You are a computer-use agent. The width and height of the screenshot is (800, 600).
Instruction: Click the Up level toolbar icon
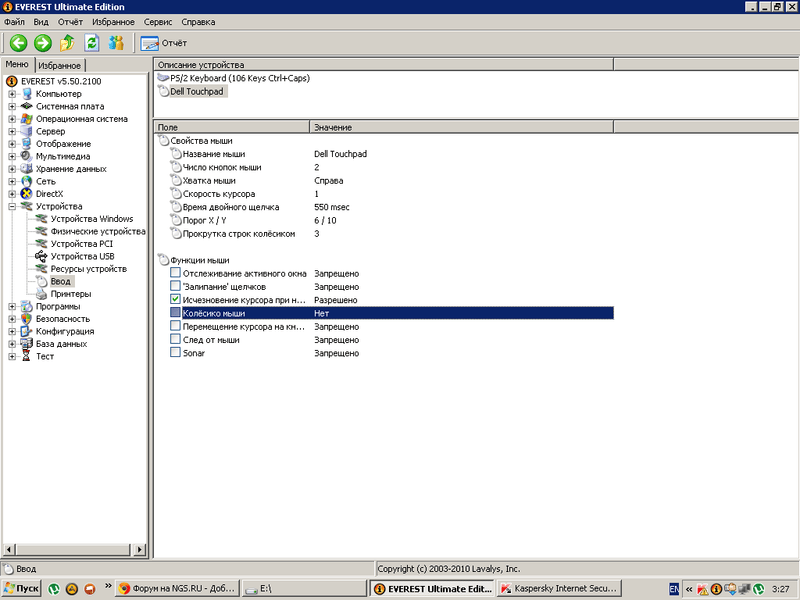point(67,43)
